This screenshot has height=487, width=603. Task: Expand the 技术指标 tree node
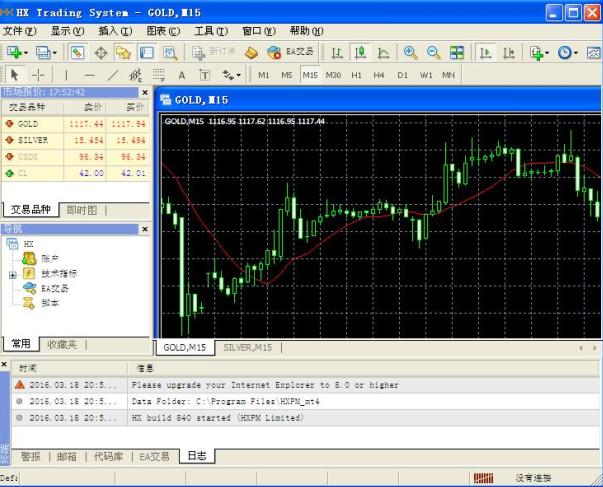pyautogui.click(x=13, y=273)
